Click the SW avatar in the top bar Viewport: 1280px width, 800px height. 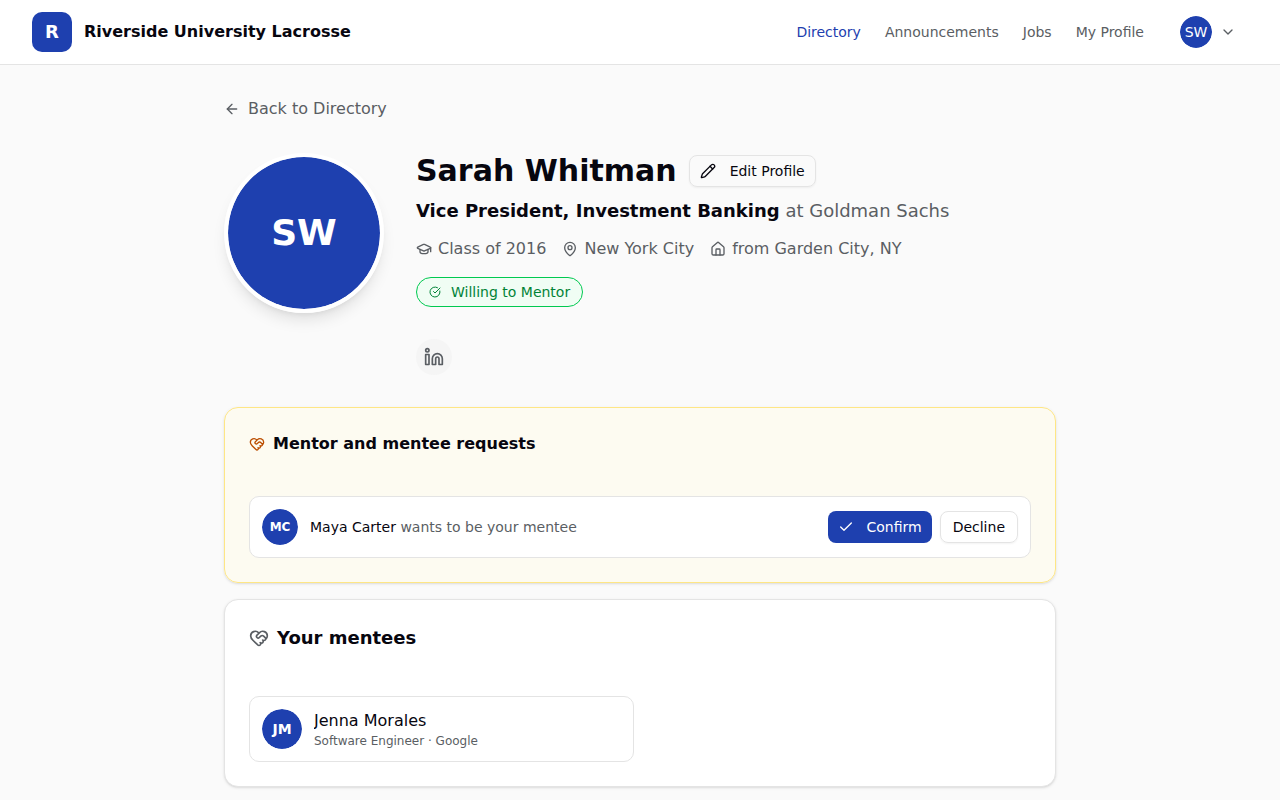(x=1196, y=32)
